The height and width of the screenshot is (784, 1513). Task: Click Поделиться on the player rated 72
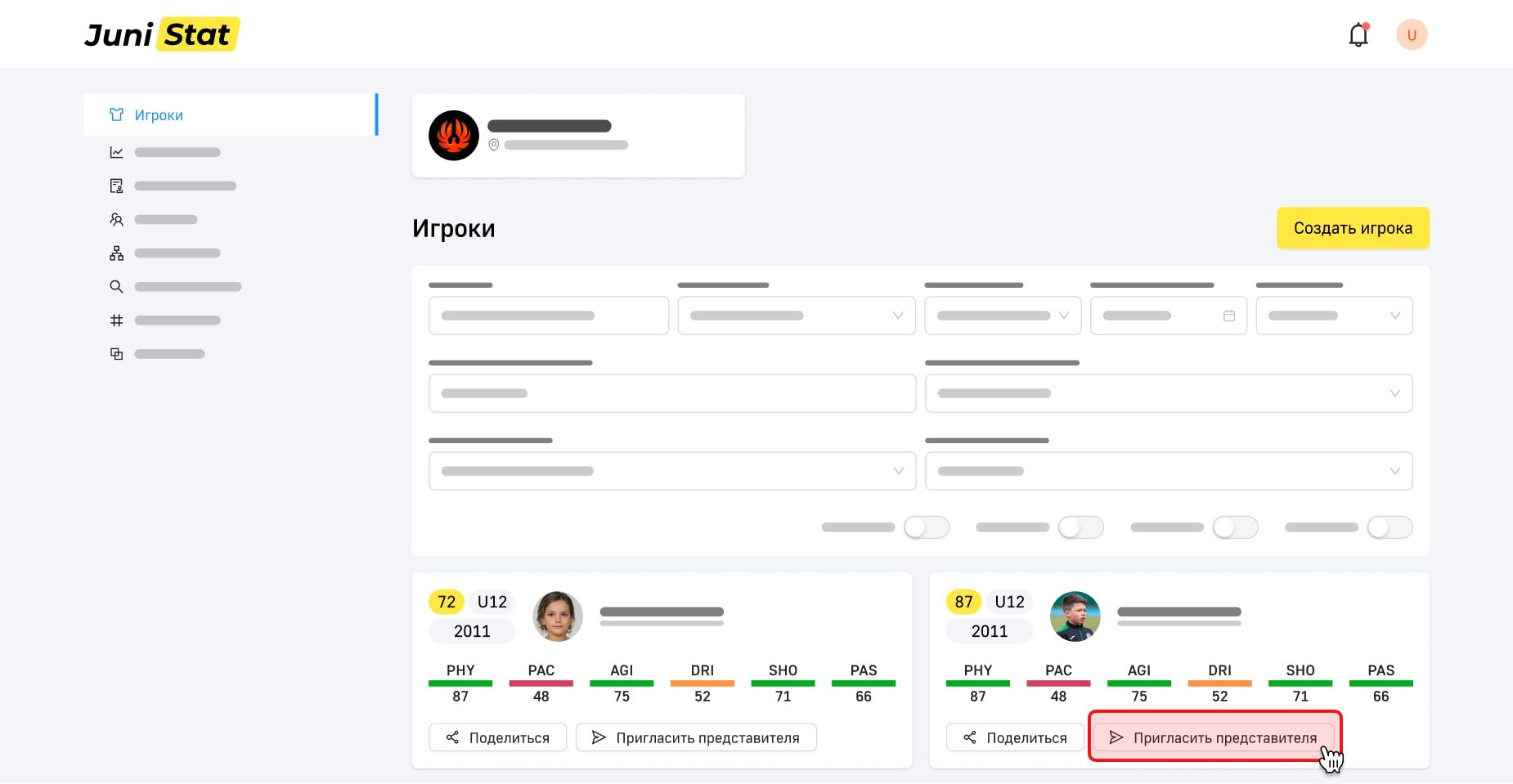(x=497, y=738)
